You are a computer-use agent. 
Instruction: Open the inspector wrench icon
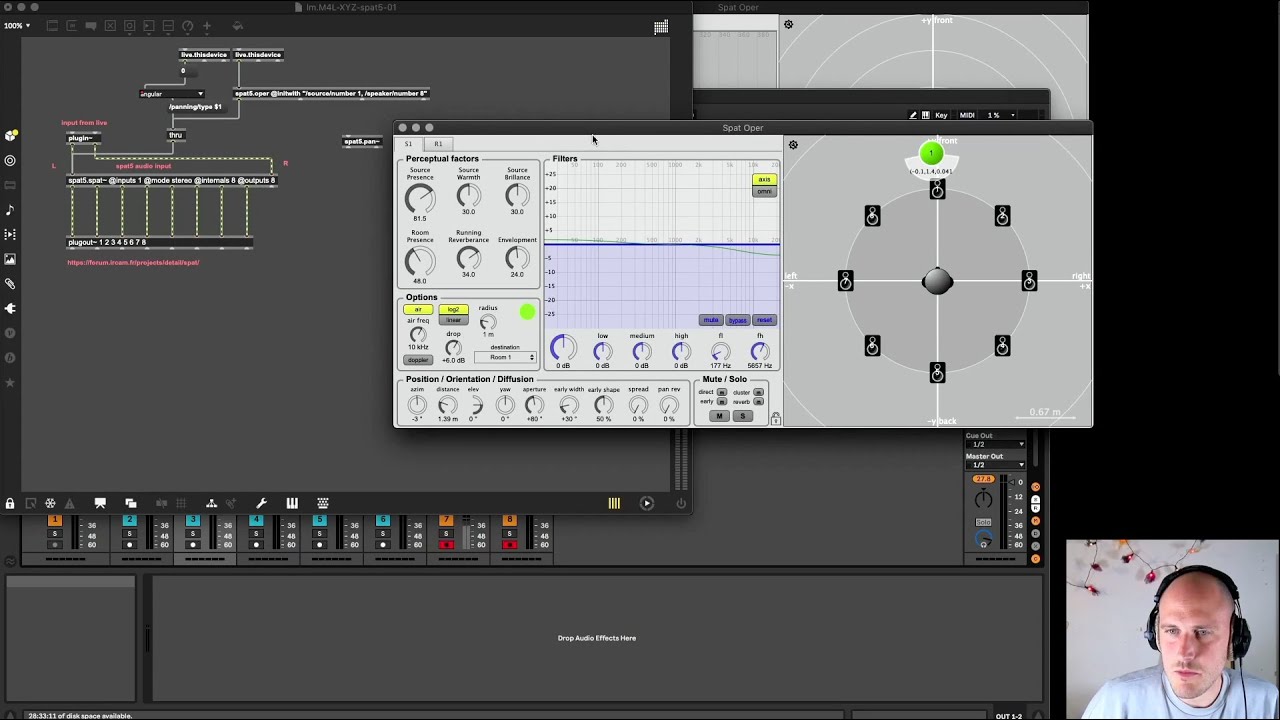261,503
